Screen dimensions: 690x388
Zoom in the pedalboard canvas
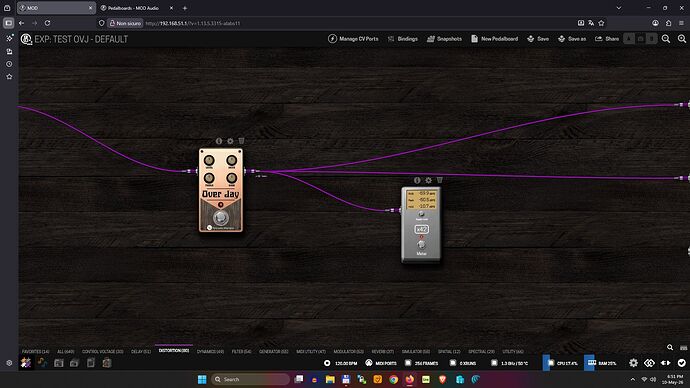[x=682, y=39]
